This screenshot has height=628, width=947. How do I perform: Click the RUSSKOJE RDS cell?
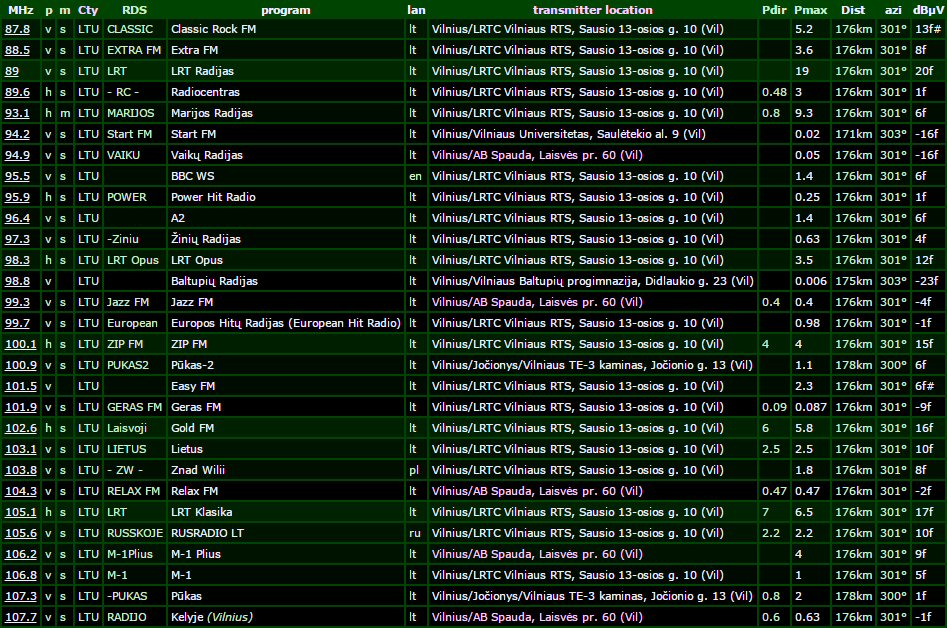pos(135,533)
